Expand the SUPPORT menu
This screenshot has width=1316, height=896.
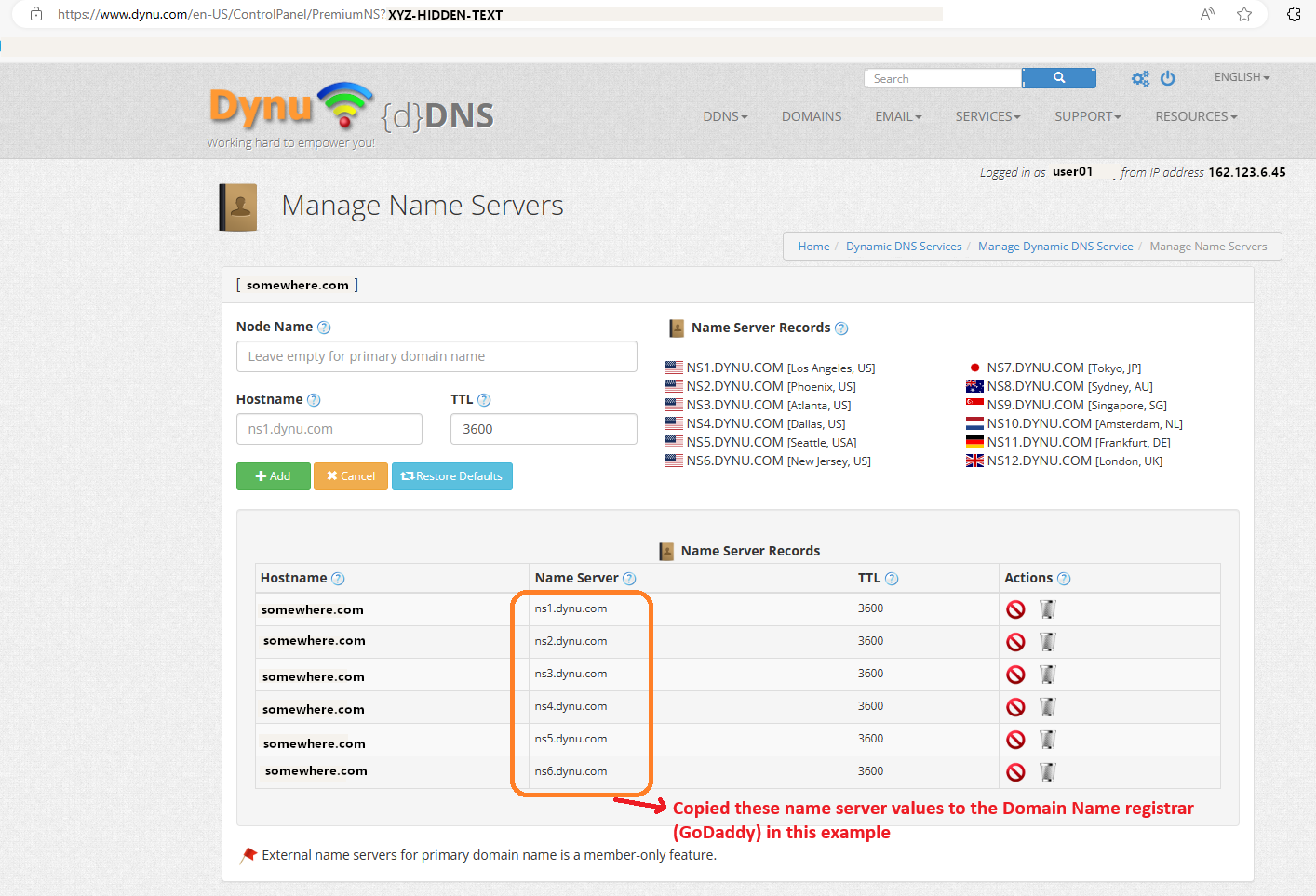tap(1087, 116)
